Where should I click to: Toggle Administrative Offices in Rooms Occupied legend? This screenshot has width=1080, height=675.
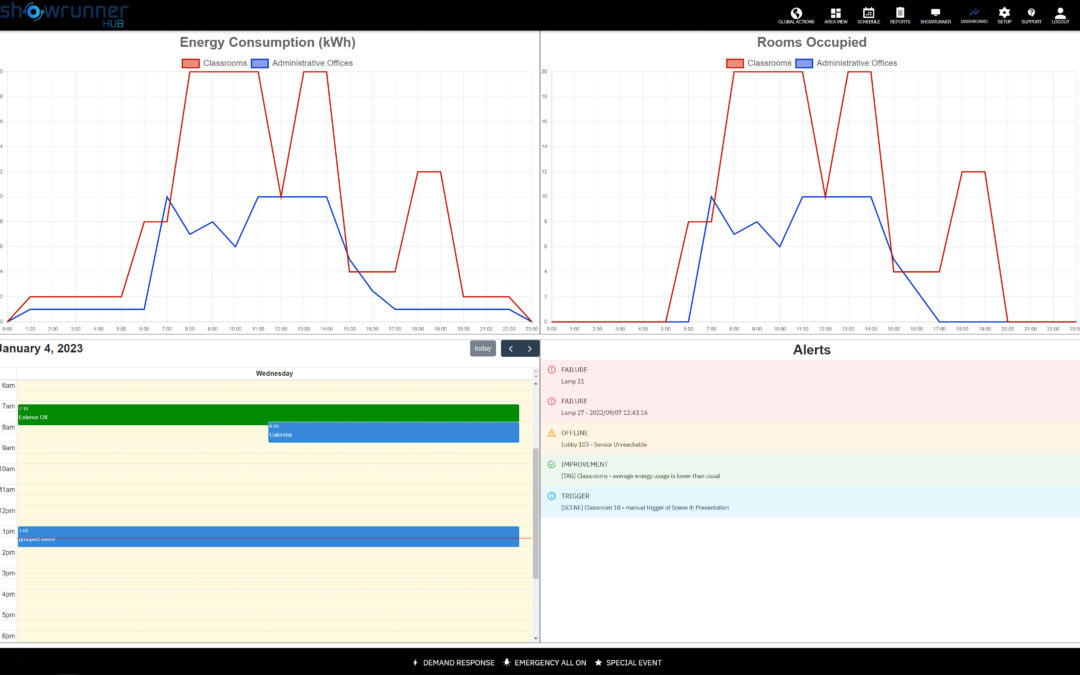[x=846, y=63]
